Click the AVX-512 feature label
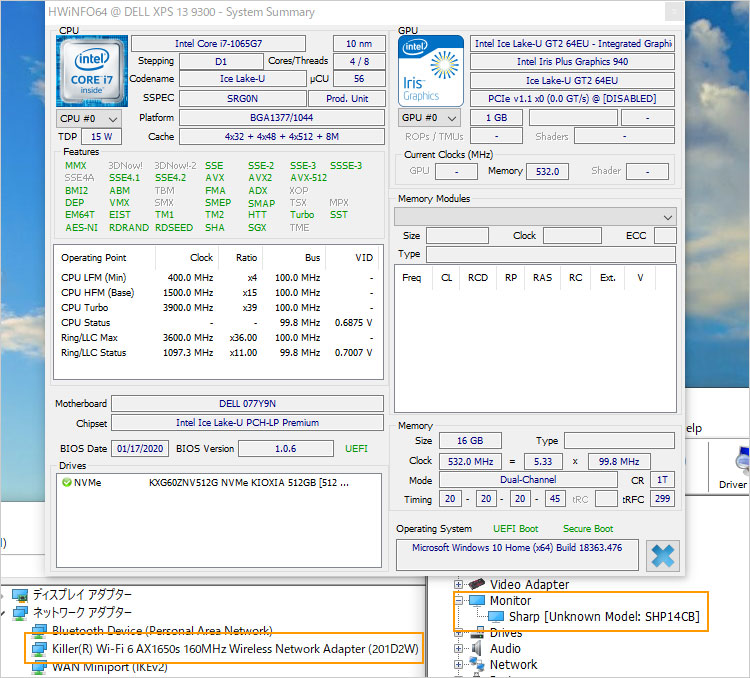Screen dimensions: 750x678 309,178
